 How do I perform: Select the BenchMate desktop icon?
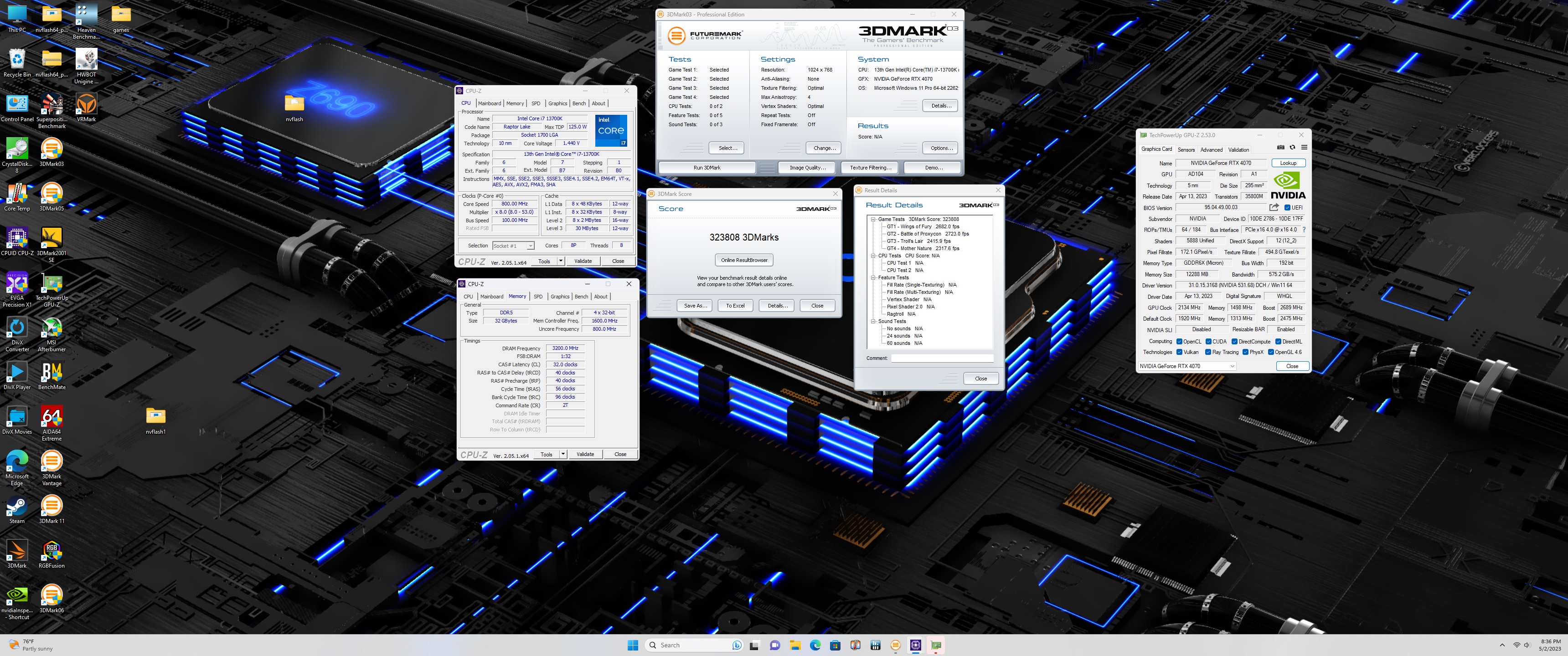pos(52,375)
